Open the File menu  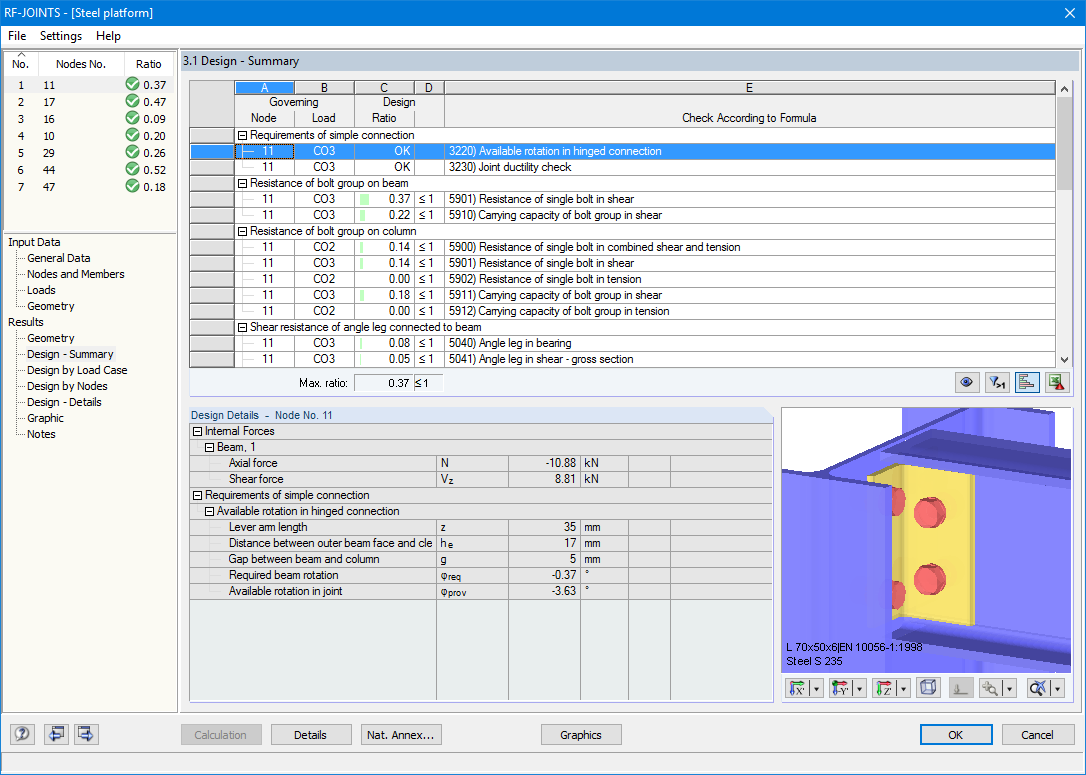tap(16, 36)
